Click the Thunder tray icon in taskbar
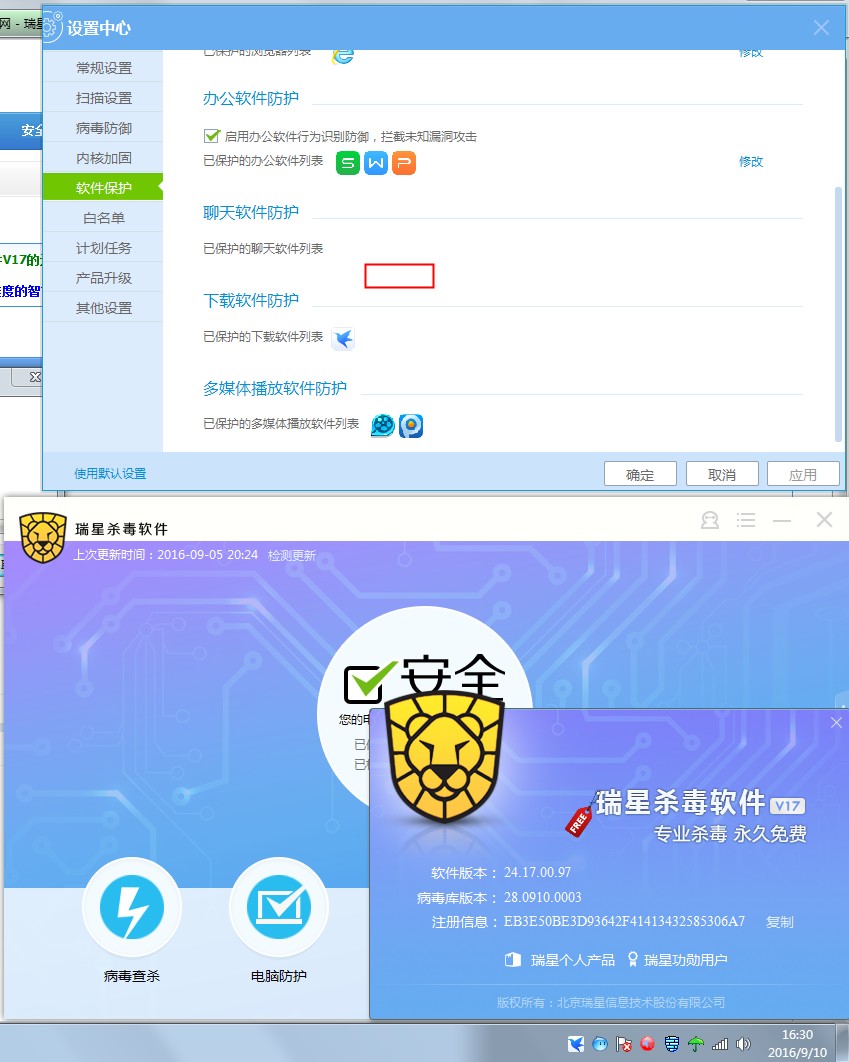The width and height of the screenshot is (849, 1062). tap(575, 1044)
